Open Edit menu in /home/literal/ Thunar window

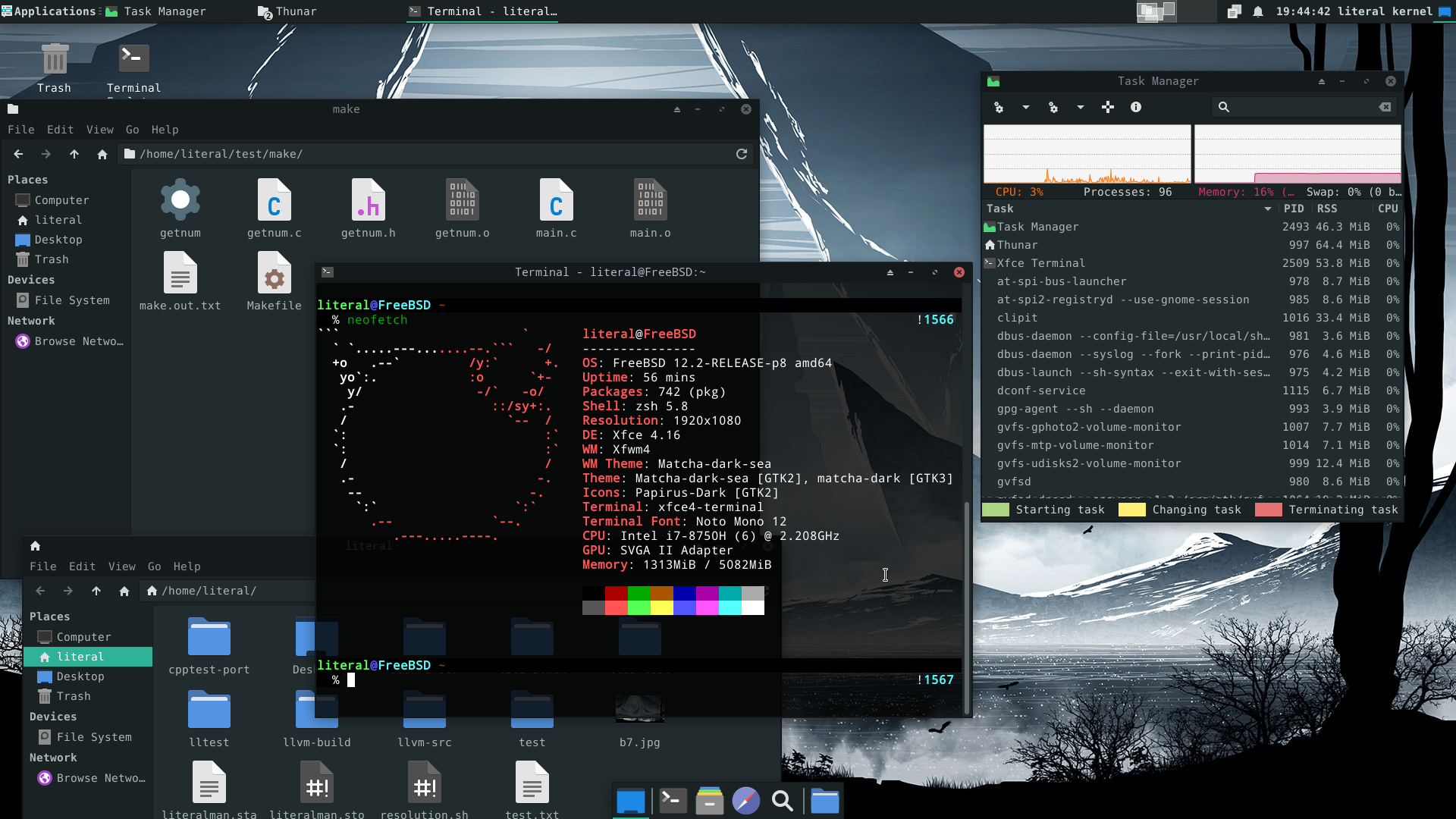tap(82, 566)
